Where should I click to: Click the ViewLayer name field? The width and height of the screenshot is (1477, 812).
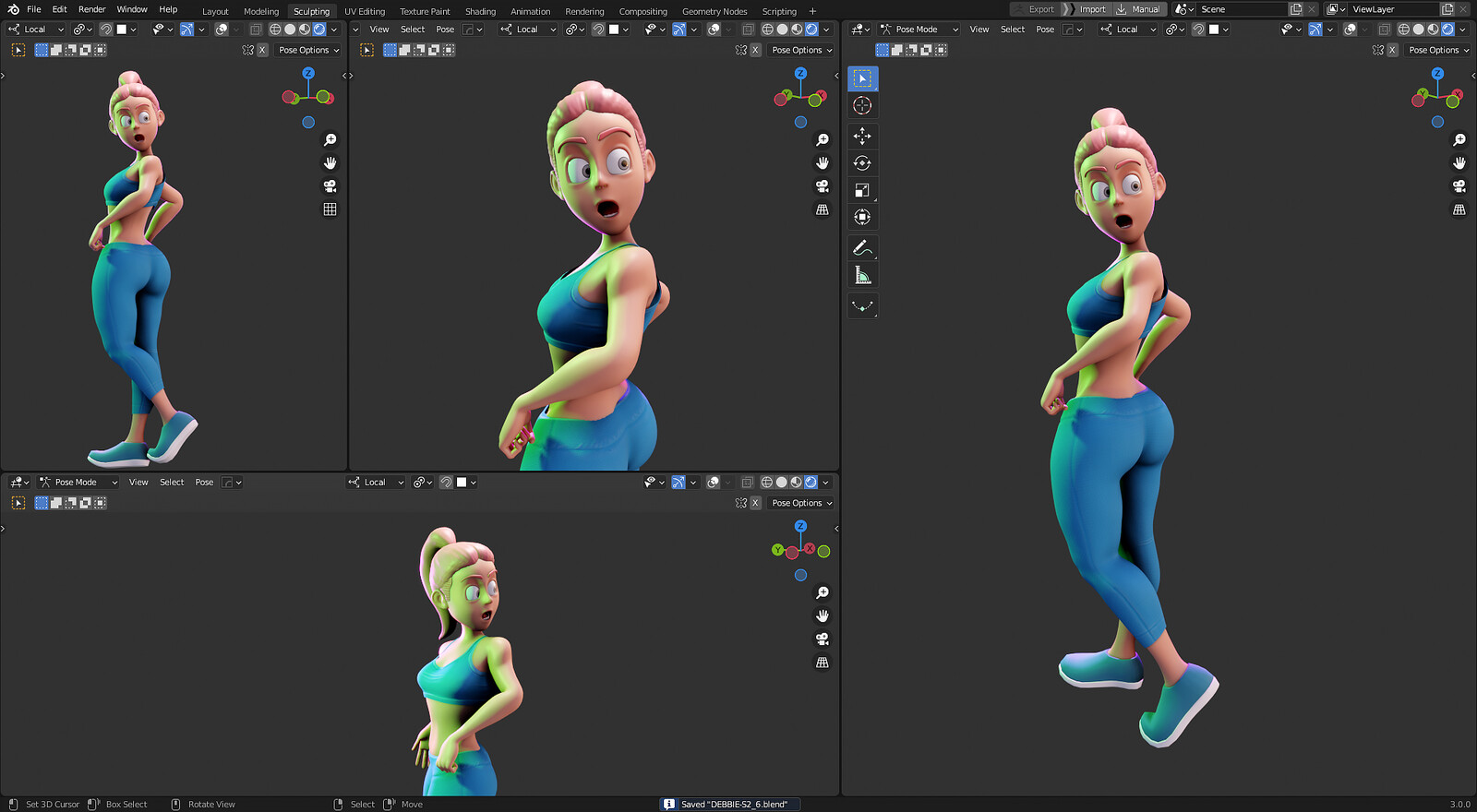1392,9
